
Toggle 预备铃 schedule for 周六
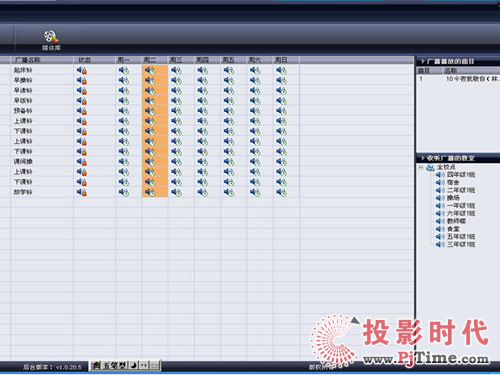click(255, 111)
